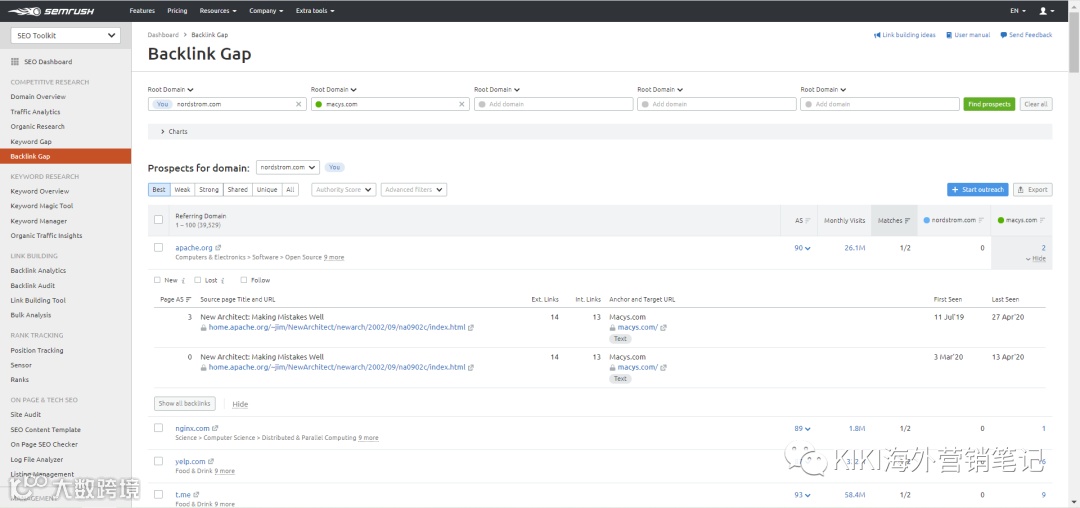
Task: Expand apache.org AS 90 chevron
Action: click(x=807, y=248)
